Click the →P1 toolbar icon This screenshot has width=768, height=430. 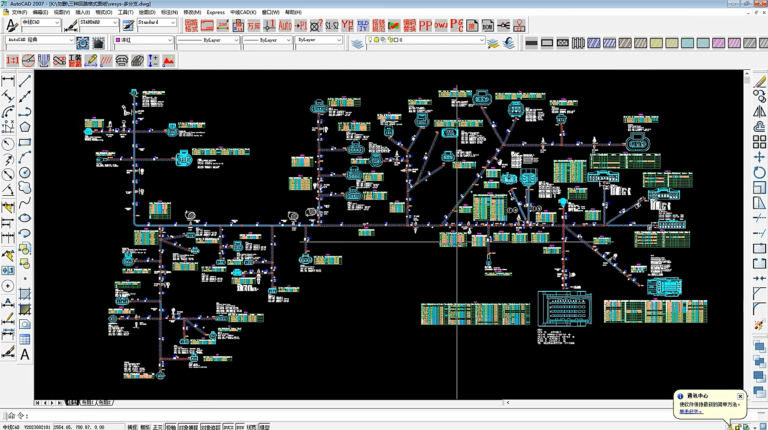(x=301, y=25)
